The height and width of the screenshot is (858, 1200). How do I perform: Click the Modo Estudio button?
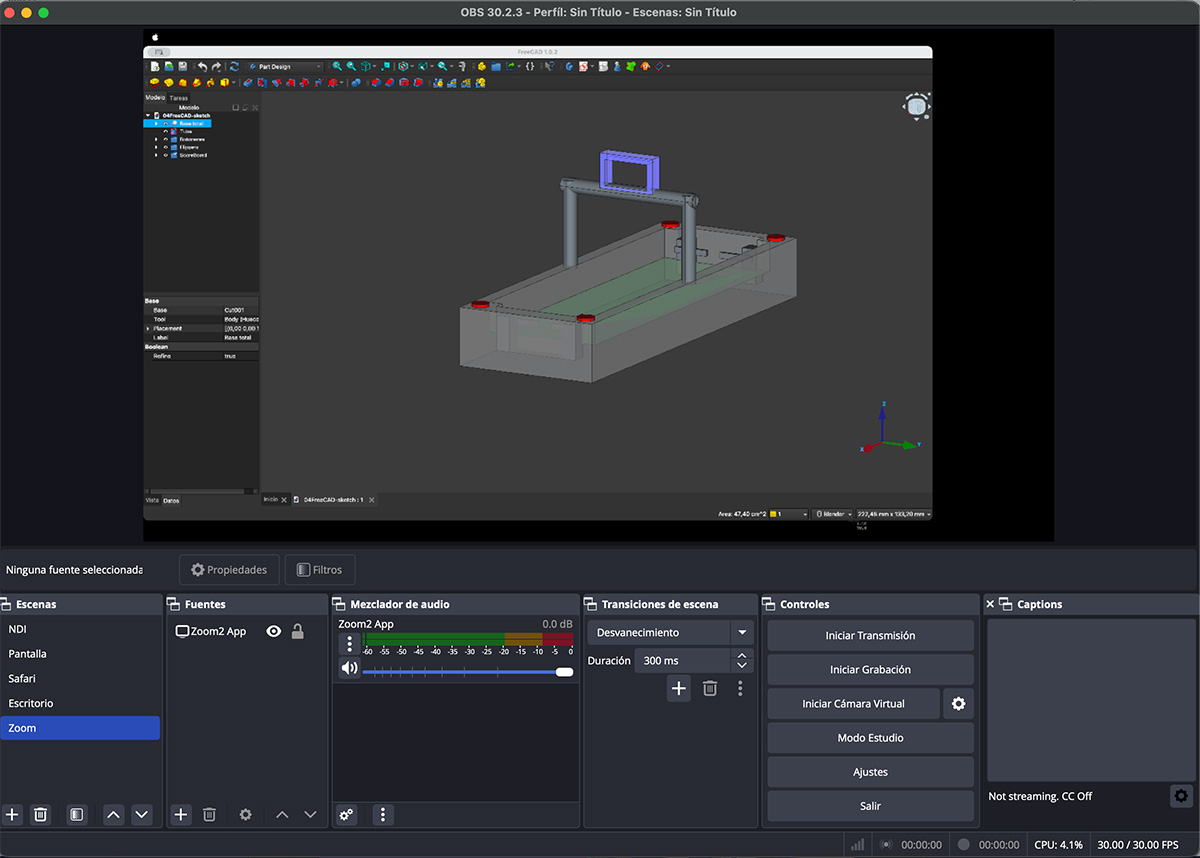pyautogui.click(x=870, y=738)
